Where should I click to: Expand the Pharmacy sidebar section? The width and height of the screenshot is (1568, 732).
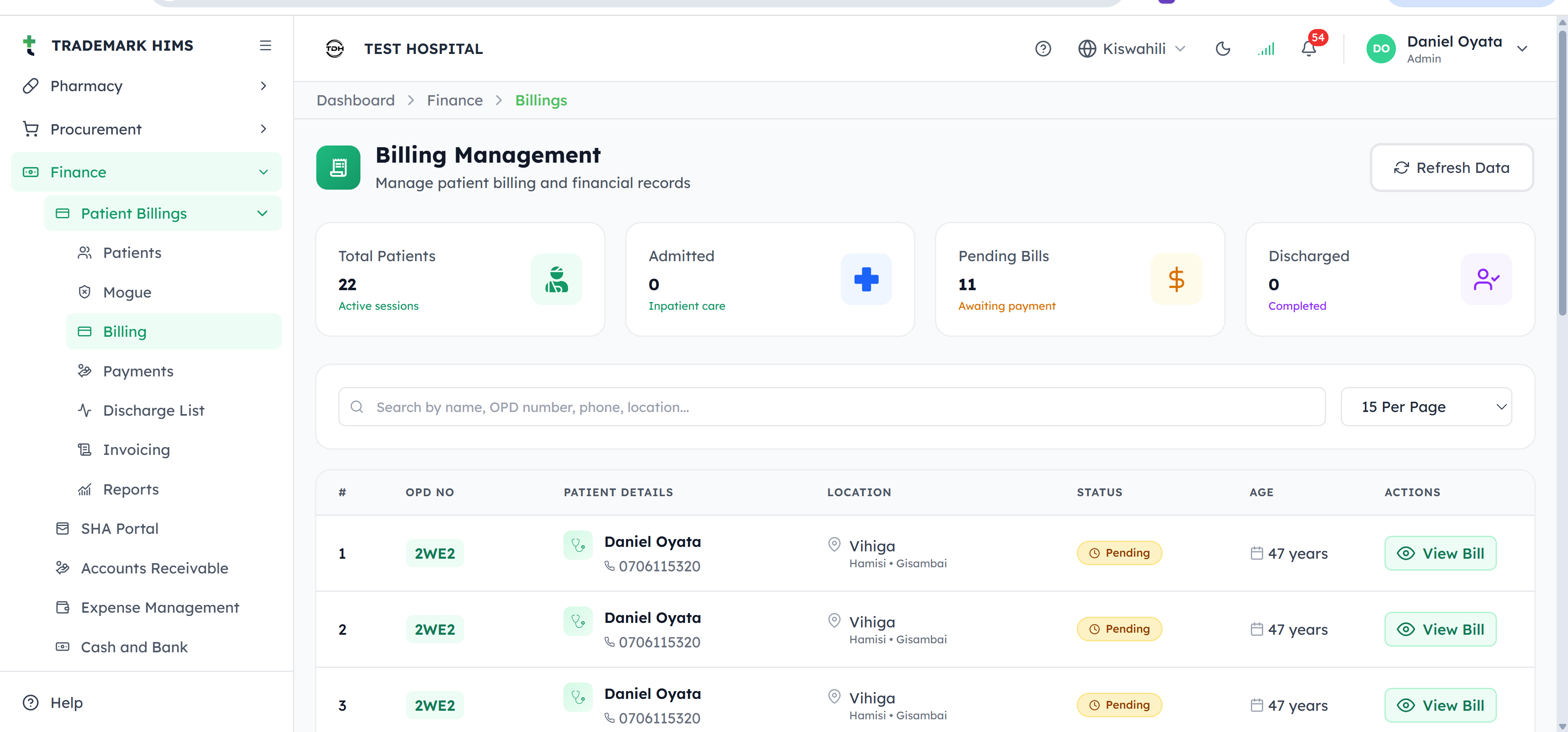pos(146,86)
